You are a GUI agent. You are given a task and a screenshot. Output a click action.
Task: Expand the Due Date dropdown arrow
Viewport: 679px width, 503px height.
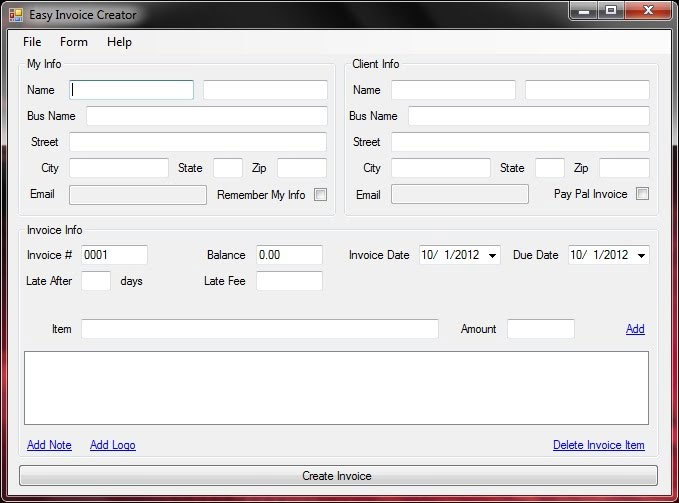(x=641, y=255)
